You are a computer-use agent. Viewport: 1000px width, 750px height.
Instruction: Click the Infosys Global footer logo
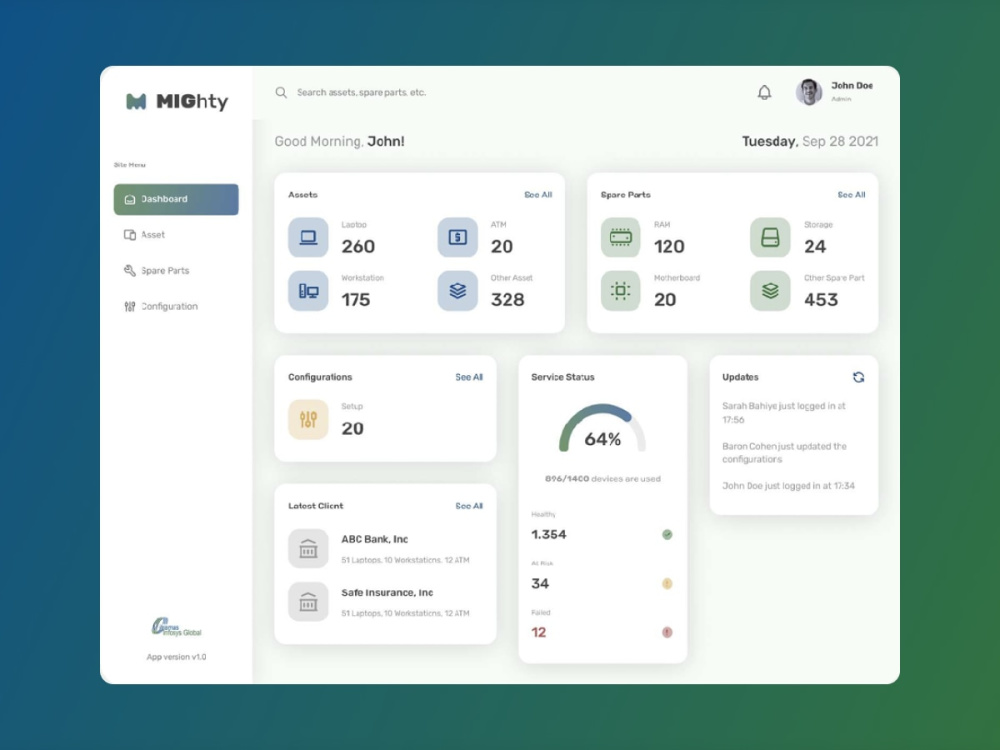coord(176,628)
